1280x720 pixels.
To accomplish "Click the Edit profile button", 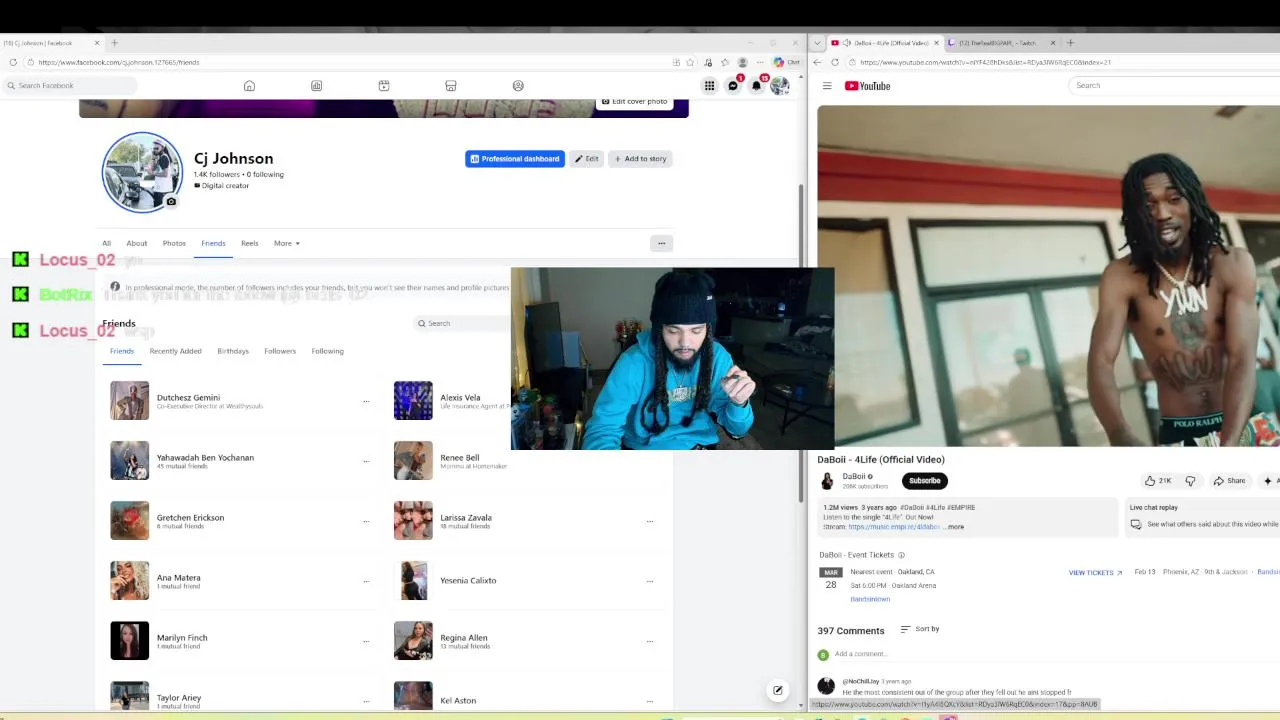I will pos(586,159).
